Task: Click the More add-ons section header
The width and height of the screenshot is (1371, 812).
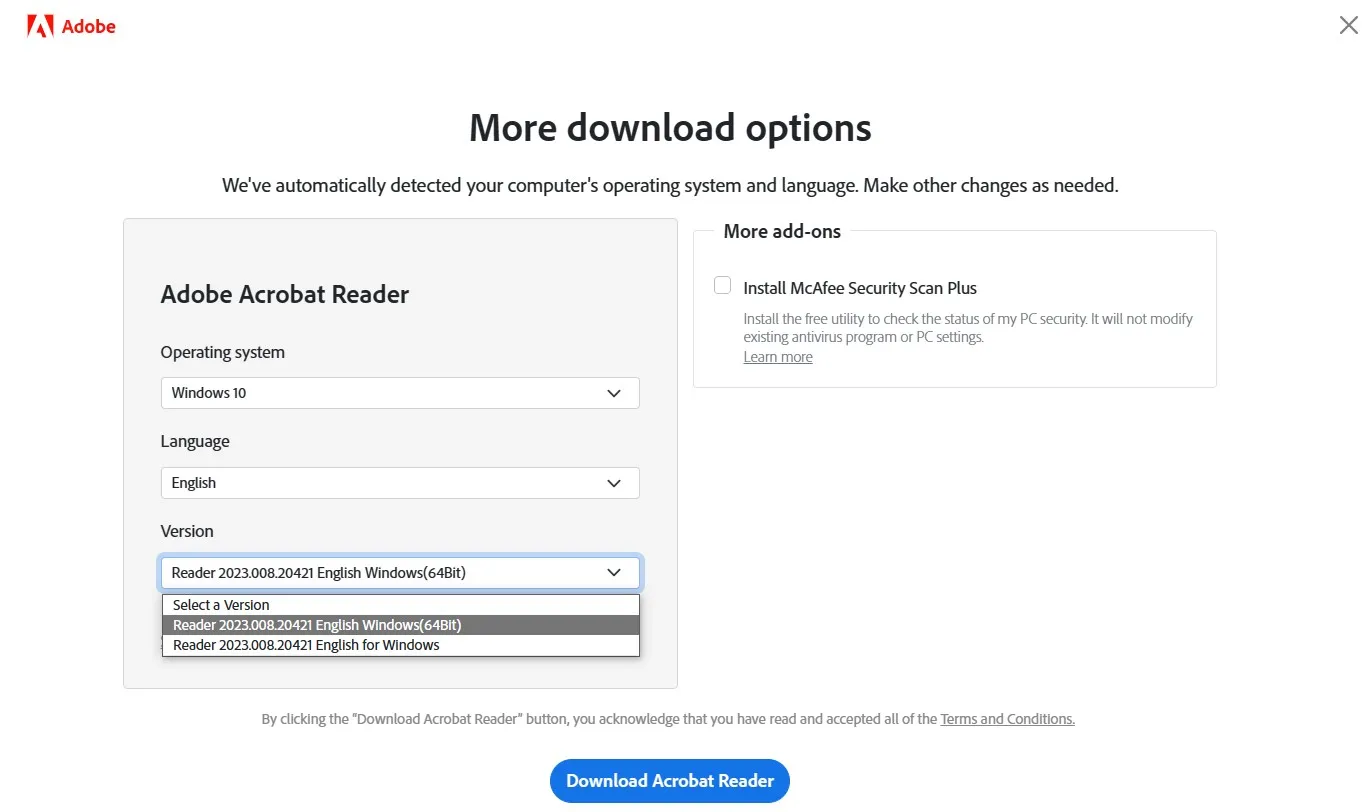Action: [780, 231]
